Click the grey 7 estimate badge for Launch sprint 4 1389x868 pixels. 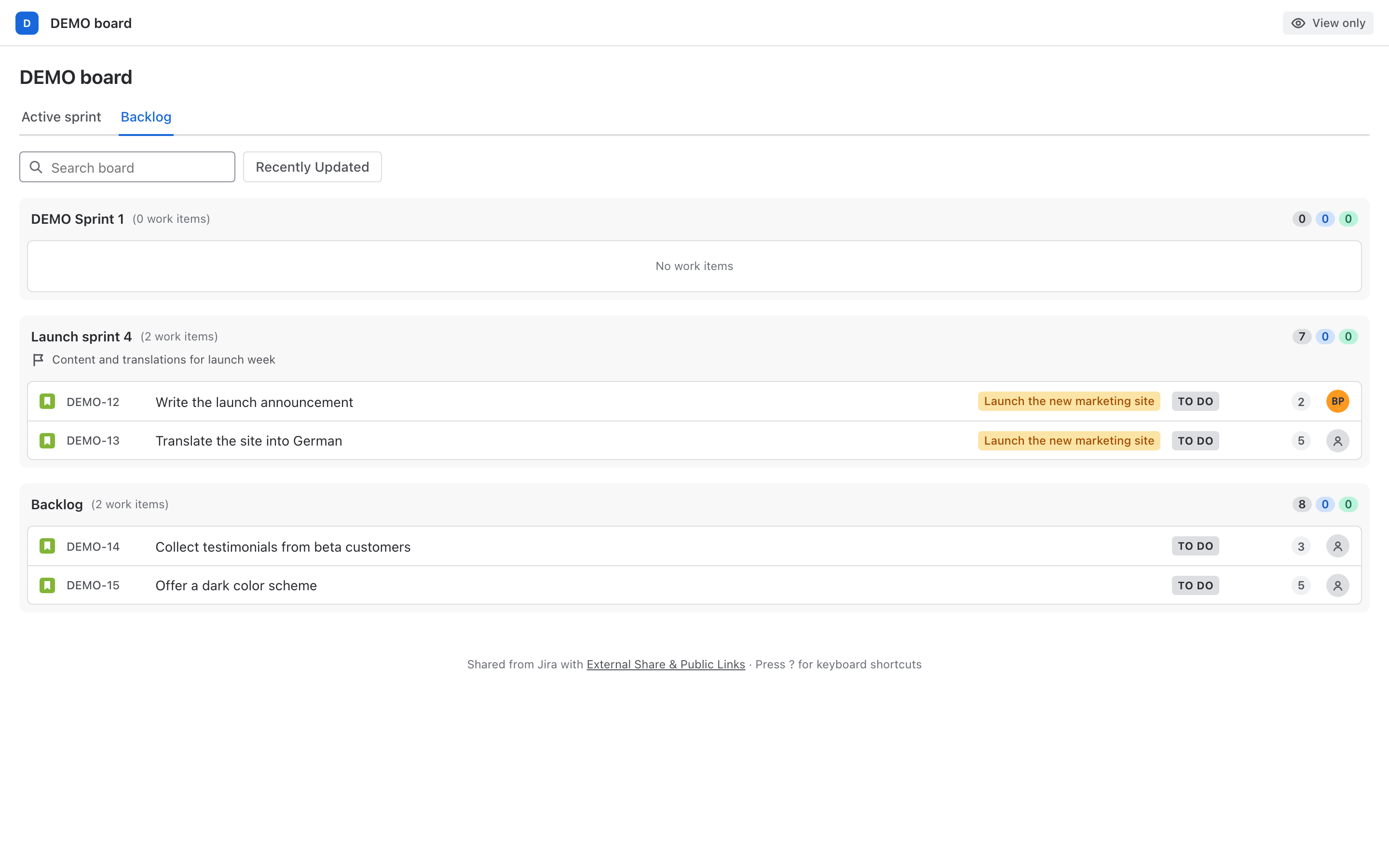(x=1301, y=337)
